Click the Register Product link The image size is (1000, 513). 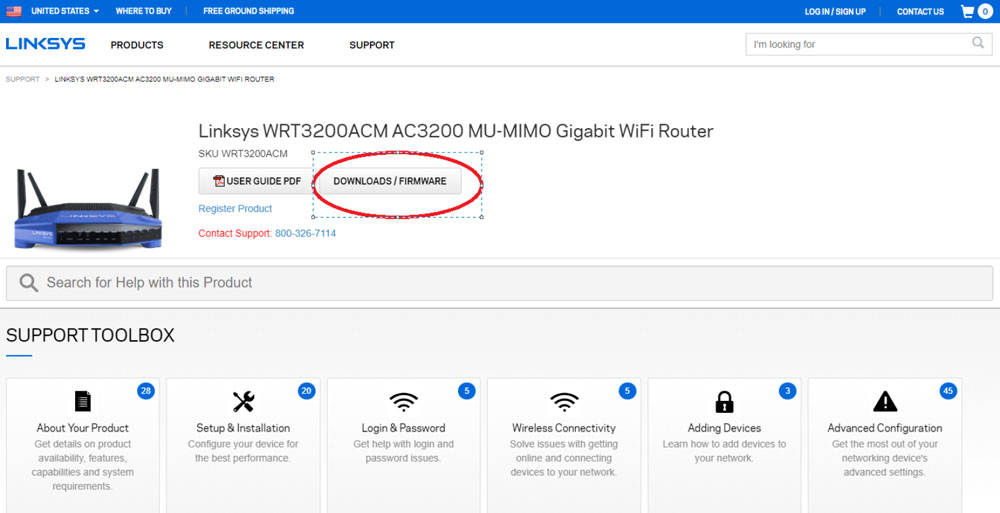[x=235, y=209]
